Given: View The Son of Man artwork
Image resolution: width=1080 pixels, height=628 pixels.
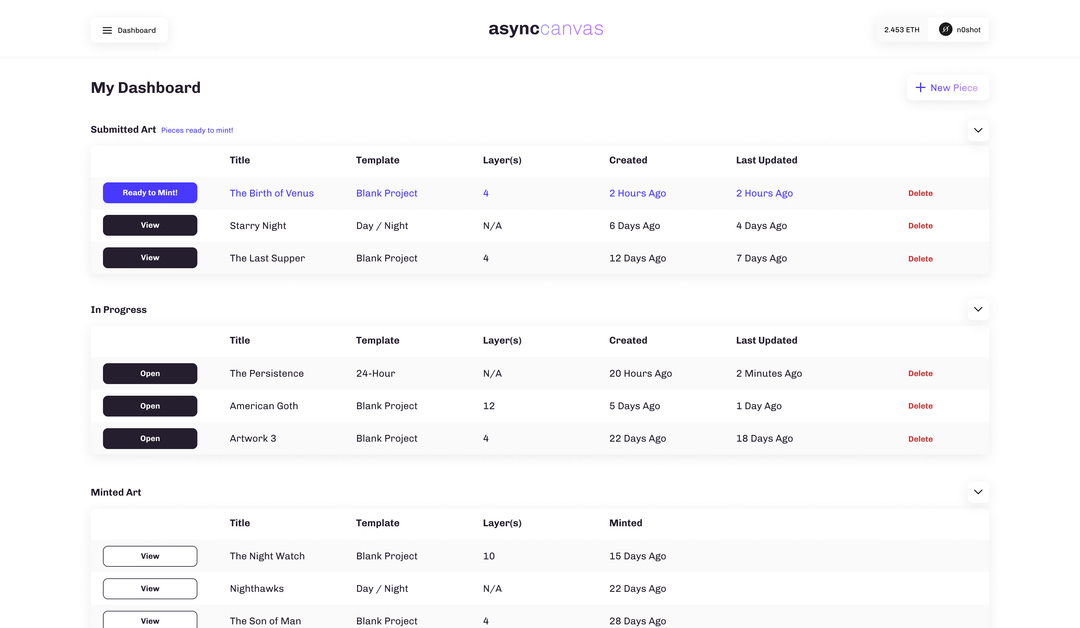Looking at the screenshot, I should click(150, 620).
